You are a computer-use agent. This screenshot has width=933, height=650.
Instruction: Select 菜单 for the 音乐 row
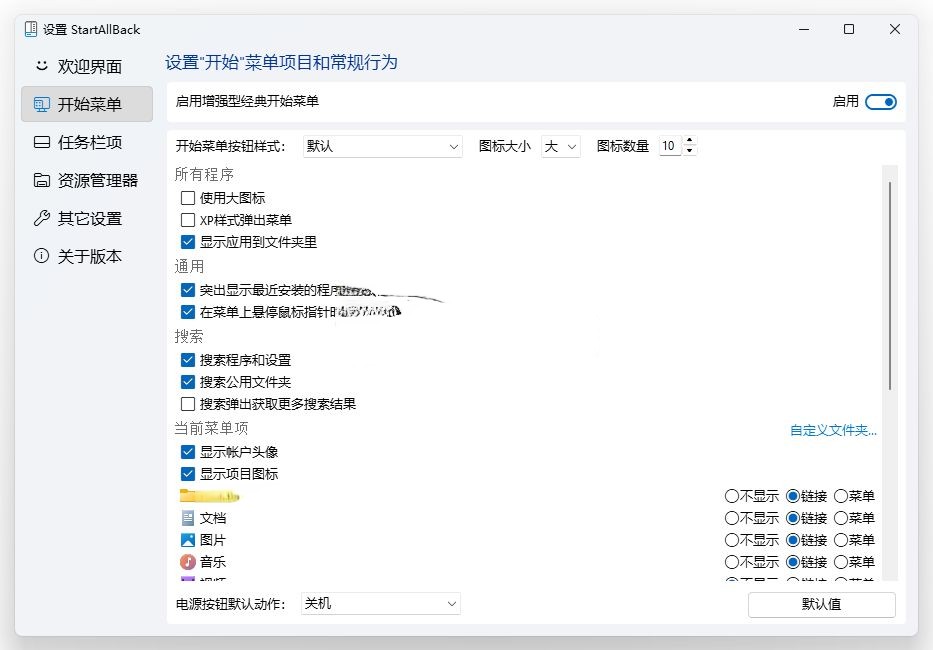click(x=841, y=562)
